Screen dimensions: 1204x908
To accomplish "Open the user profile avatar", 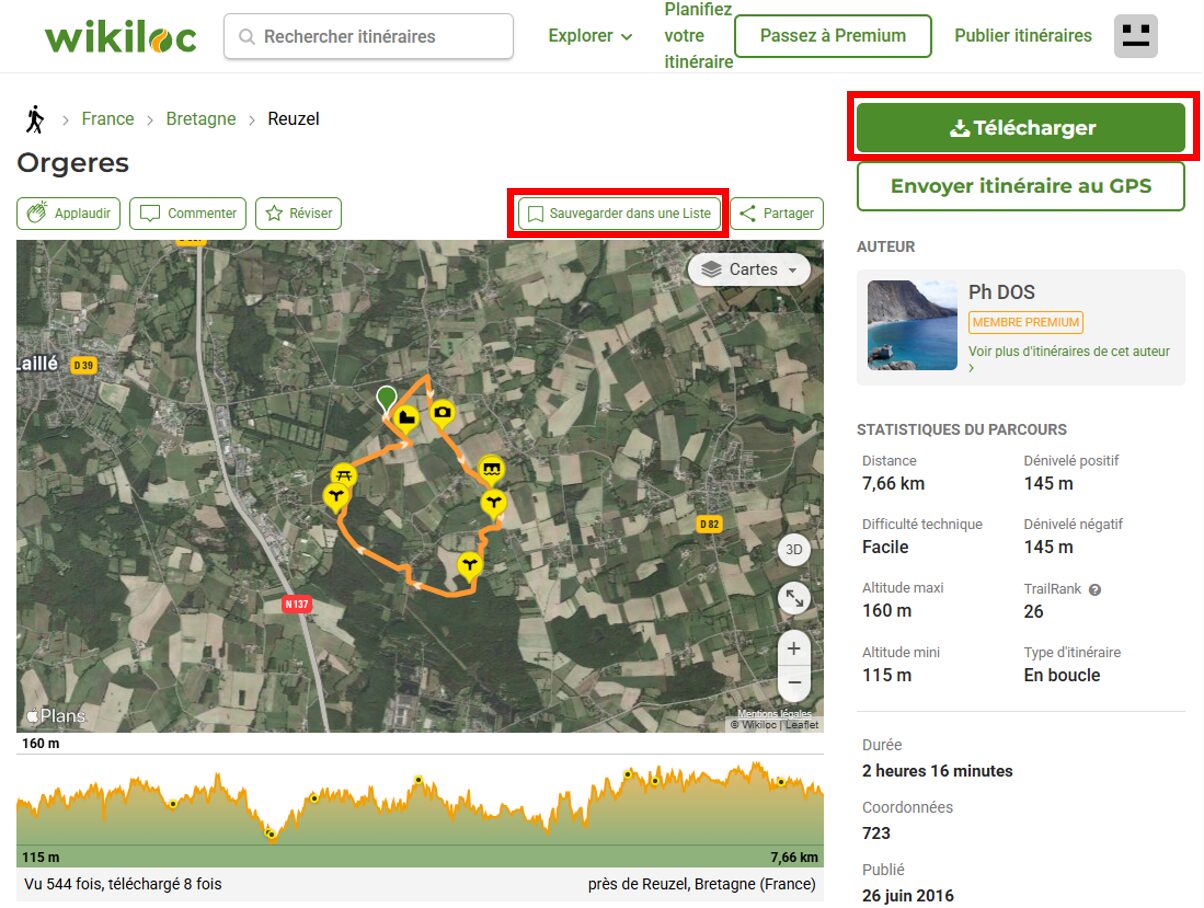I will (x=1135, y=36).
